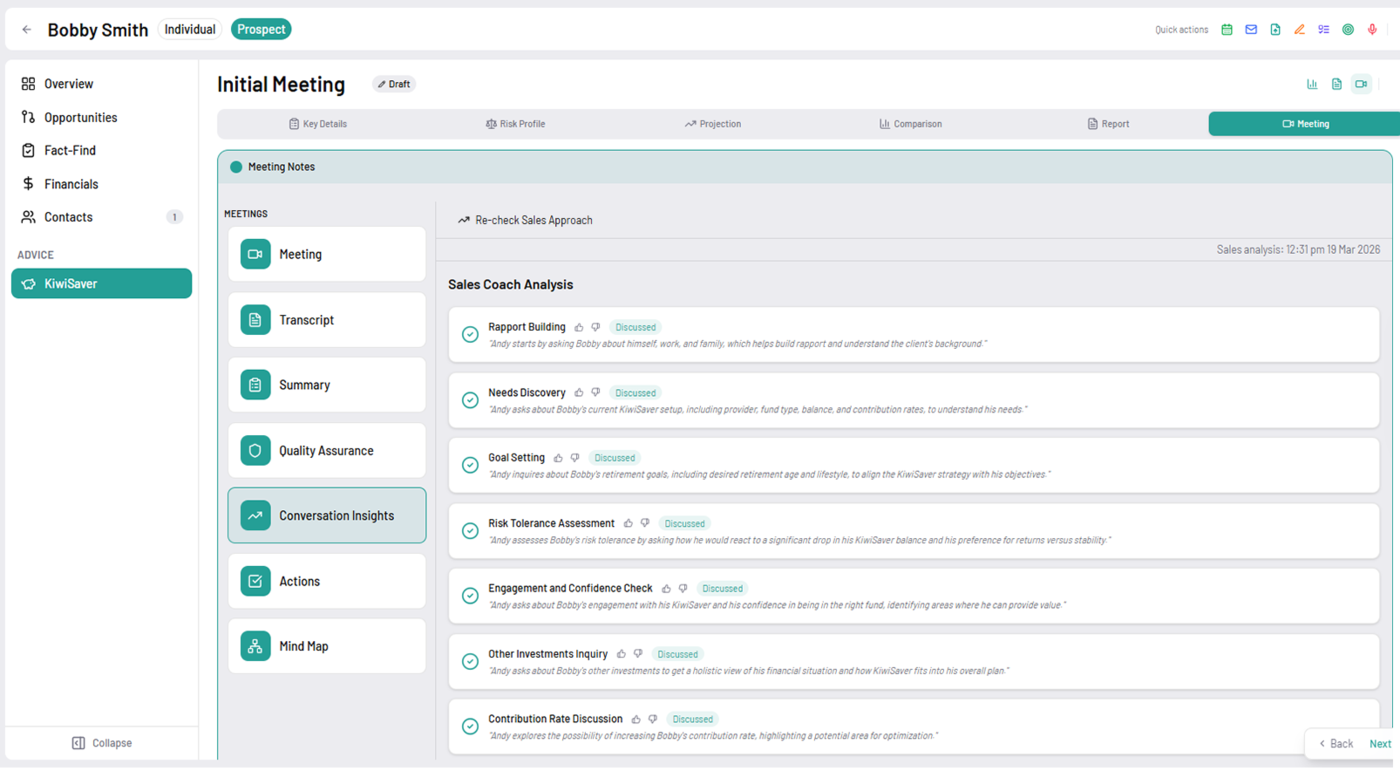
Task: Select the bar chart icon near the Meeting tab
Action: tap(1312, 84)
